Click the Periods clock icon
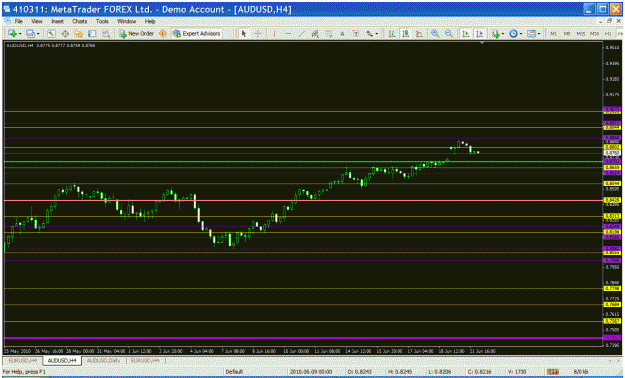The width and height of the screenshot is (625, 378). [513, 34]
